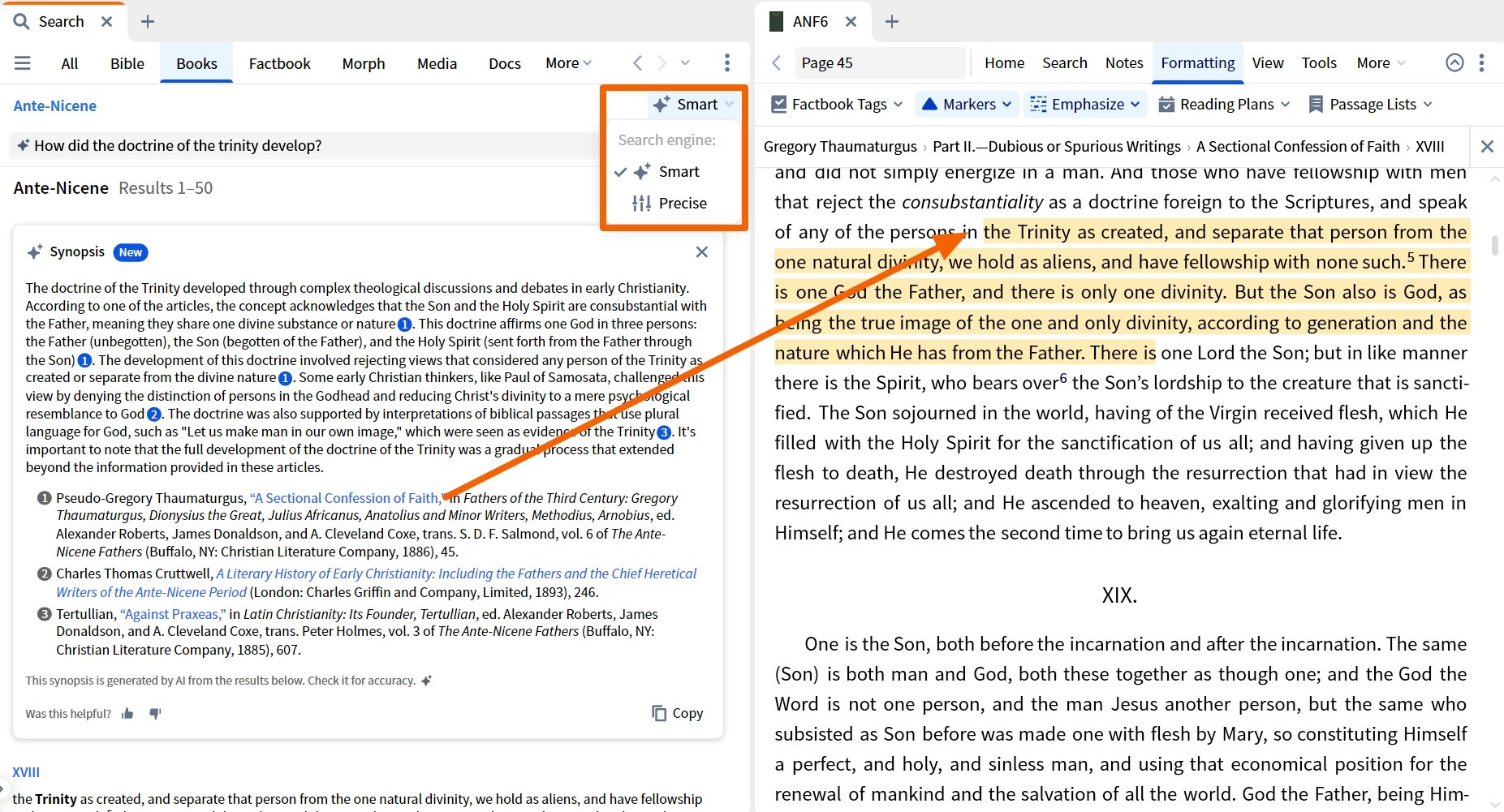Add a new tab next to Search
This screenshot has height=812, width=1504.
pos(148,22)
